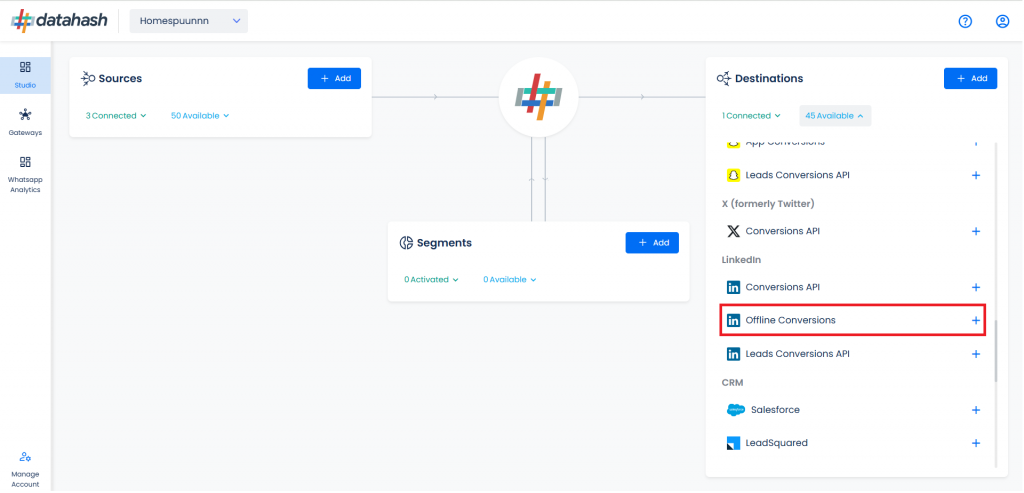
Task: Click the Salesforce cloud logo
Action: (736, 410)
